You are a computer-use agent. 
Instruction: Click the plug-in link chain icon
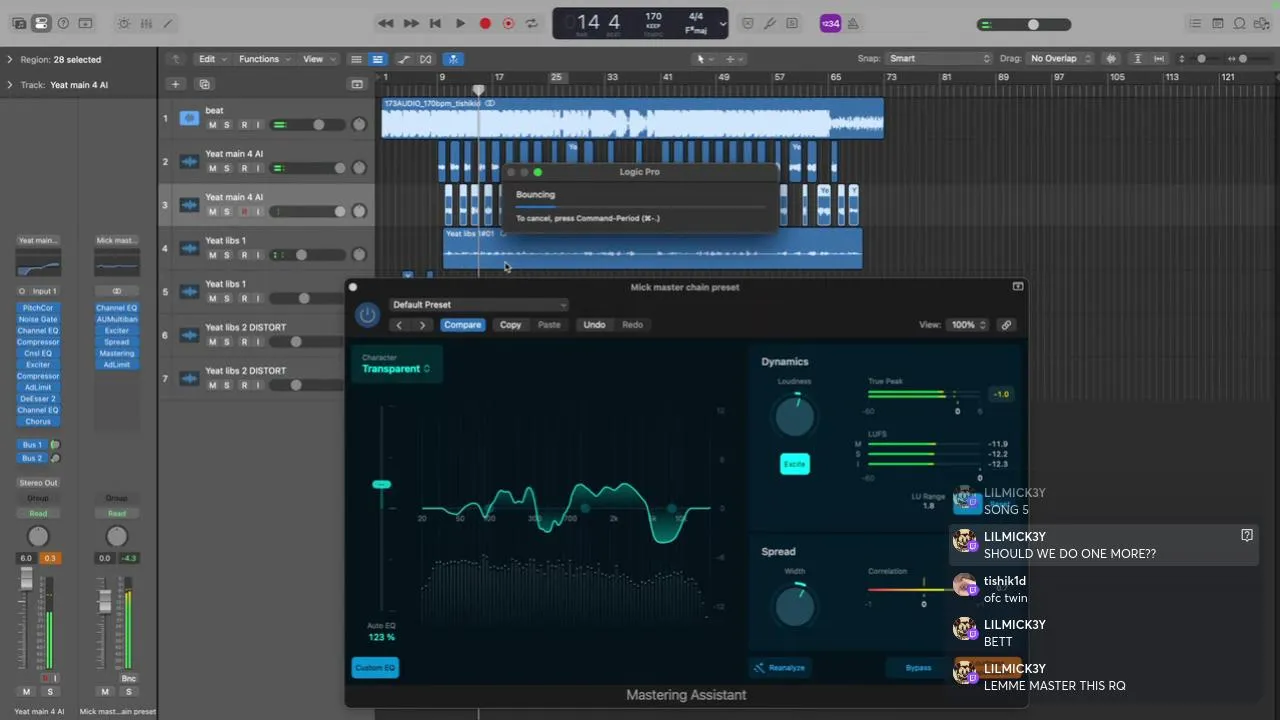click(x=1006, y=325)
